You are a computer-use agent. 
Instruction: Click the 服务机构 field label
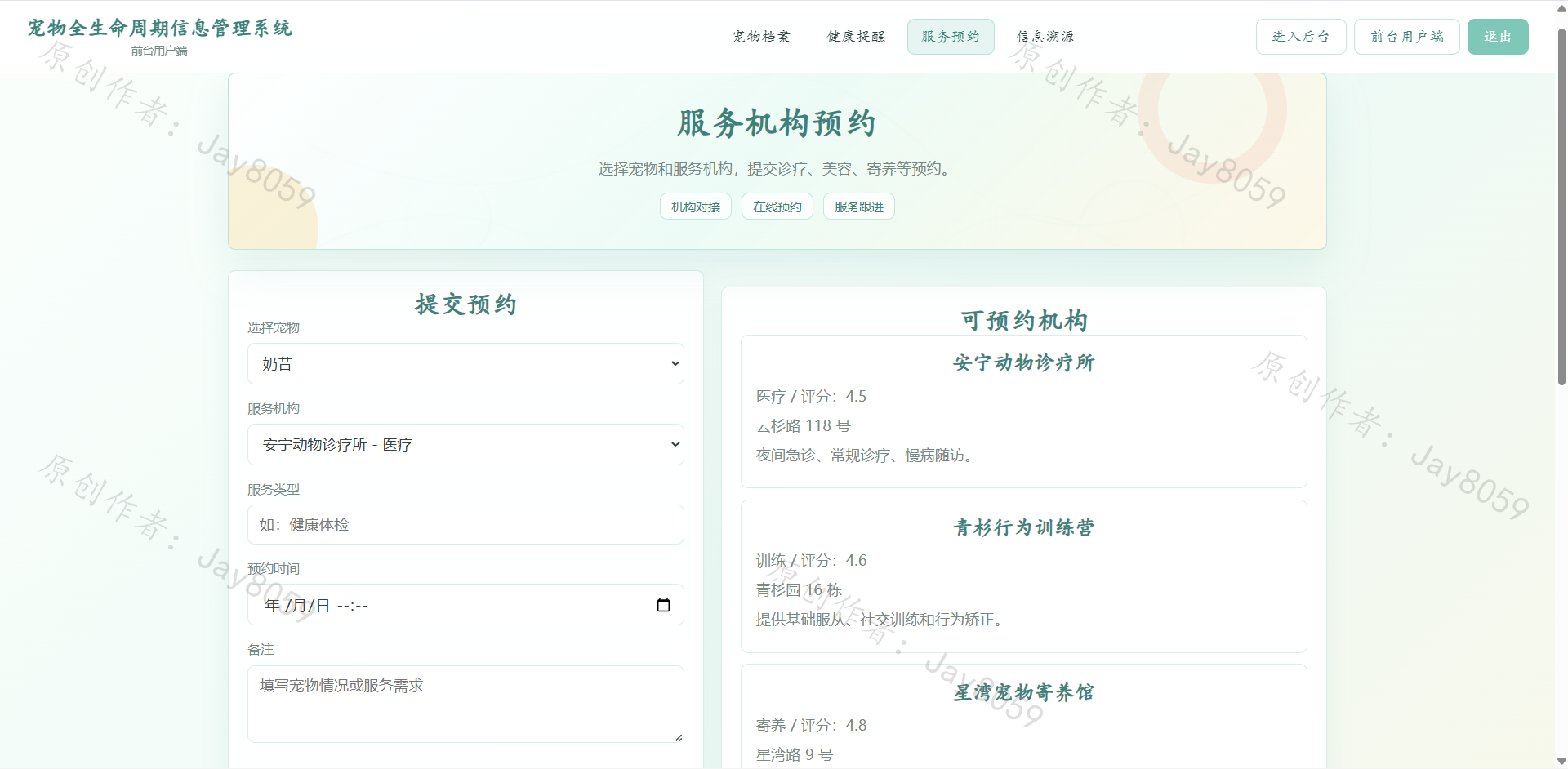[274, 408]
